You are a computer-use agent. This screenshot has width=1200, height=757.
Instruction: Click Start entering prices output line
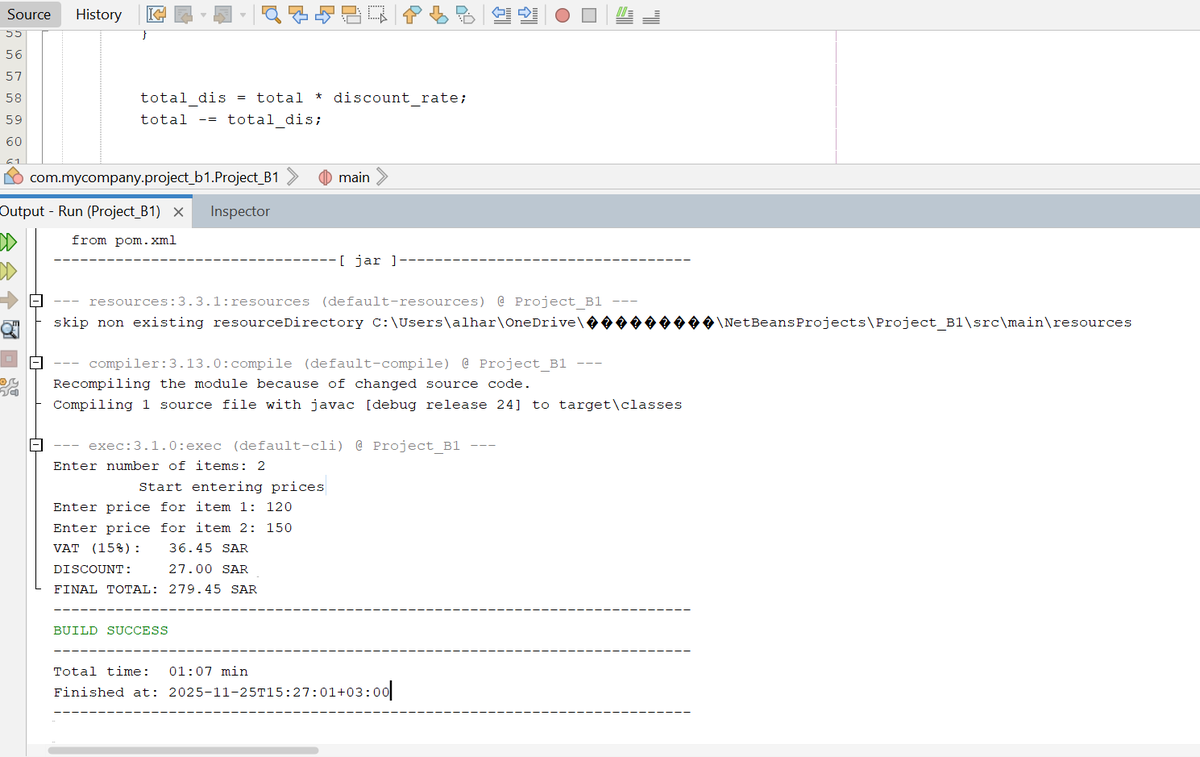pos(231,487)
